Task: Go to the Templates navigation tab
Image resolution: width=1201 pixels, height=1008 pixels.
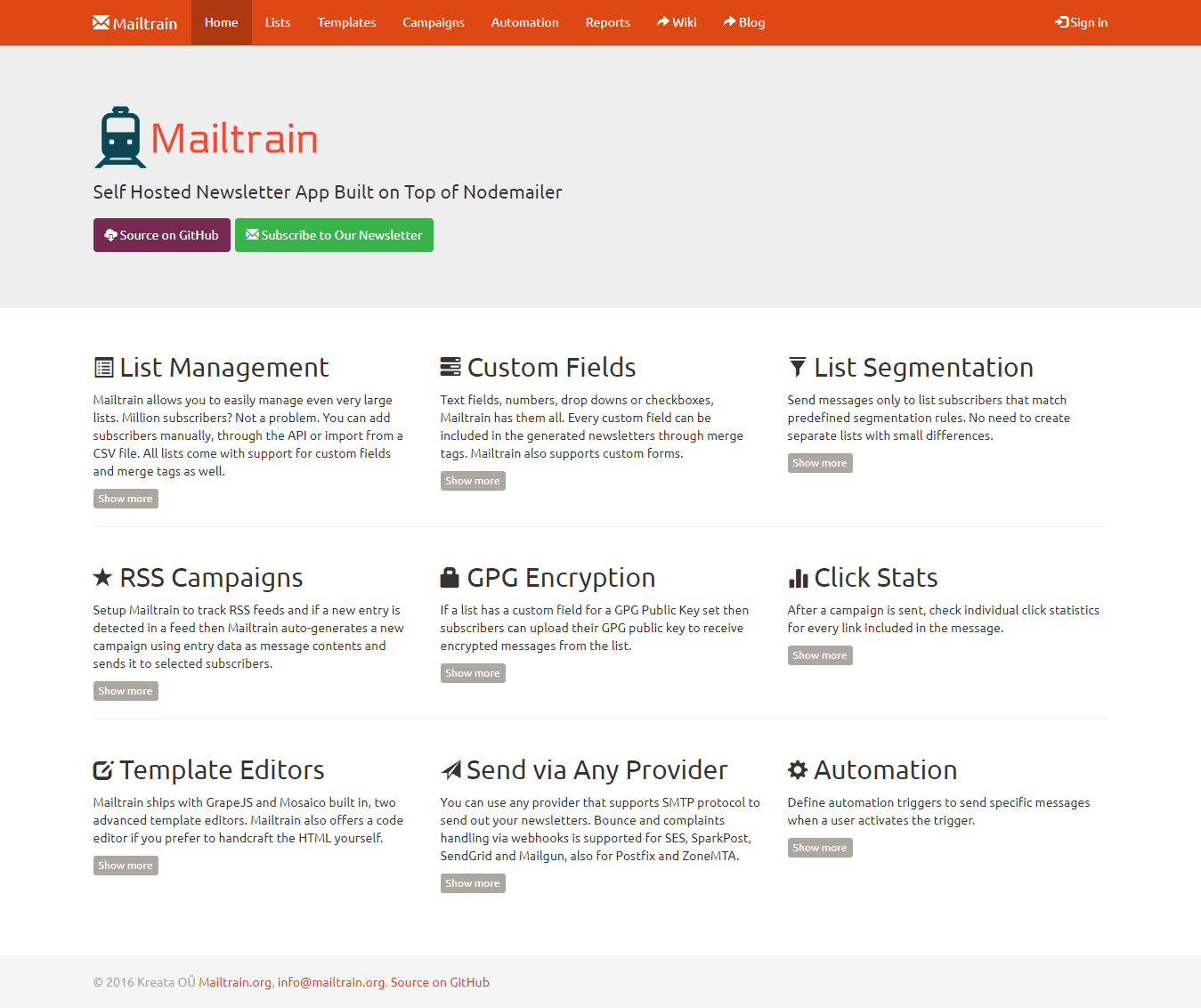Action: [346, 22]
